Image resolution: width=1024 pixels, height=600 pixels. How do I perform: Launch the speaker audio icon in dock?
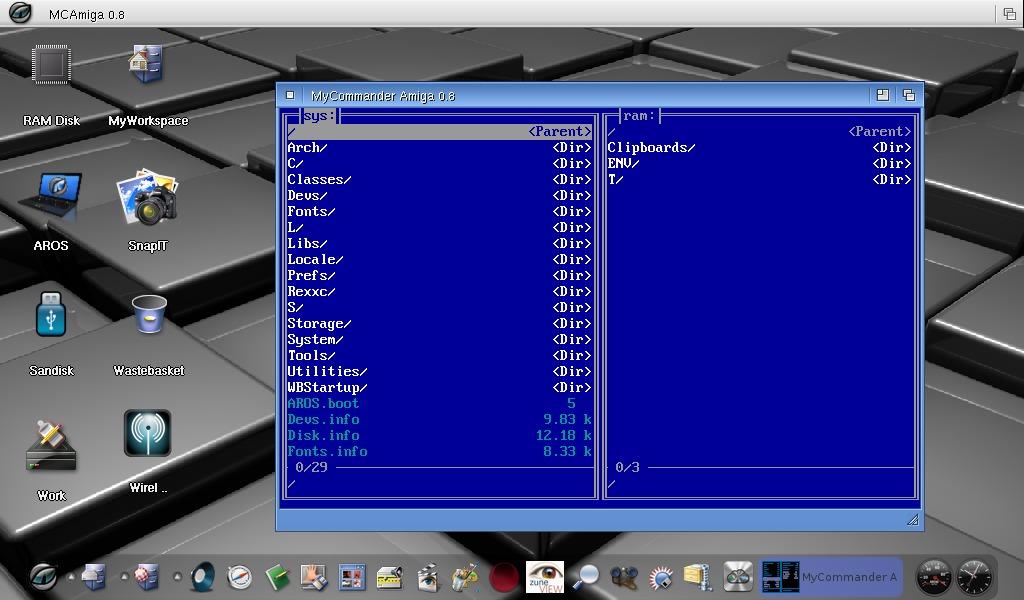[x=202, y=577]
